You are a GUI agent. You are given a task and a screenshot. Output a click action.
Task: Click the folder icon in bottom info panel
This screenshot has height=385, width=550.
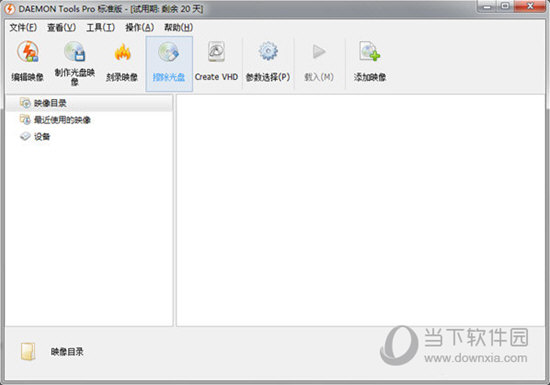[x=28, y=352]
